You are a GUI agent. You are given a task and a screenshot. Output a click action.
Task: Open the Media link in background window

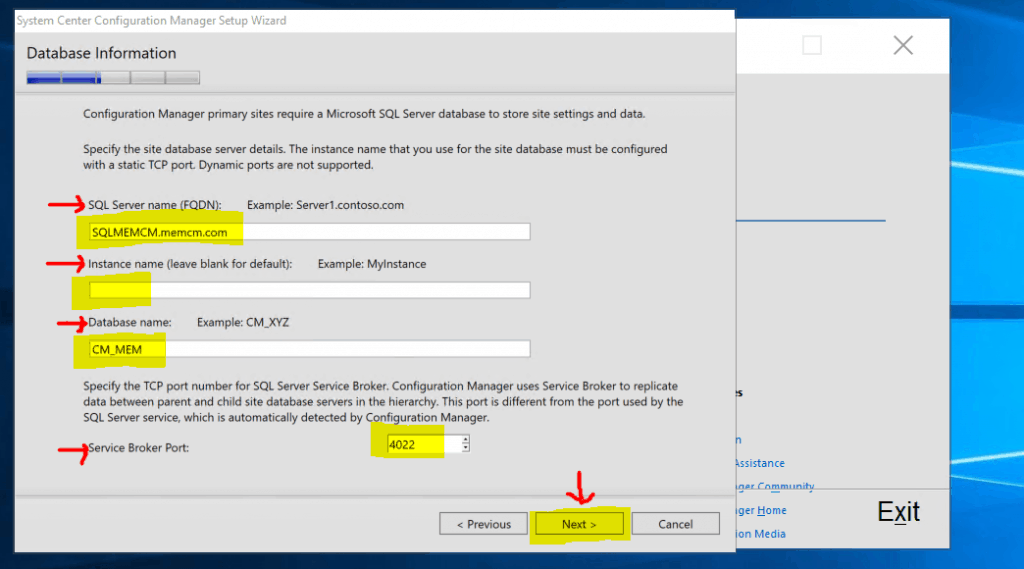pos(761,534)
